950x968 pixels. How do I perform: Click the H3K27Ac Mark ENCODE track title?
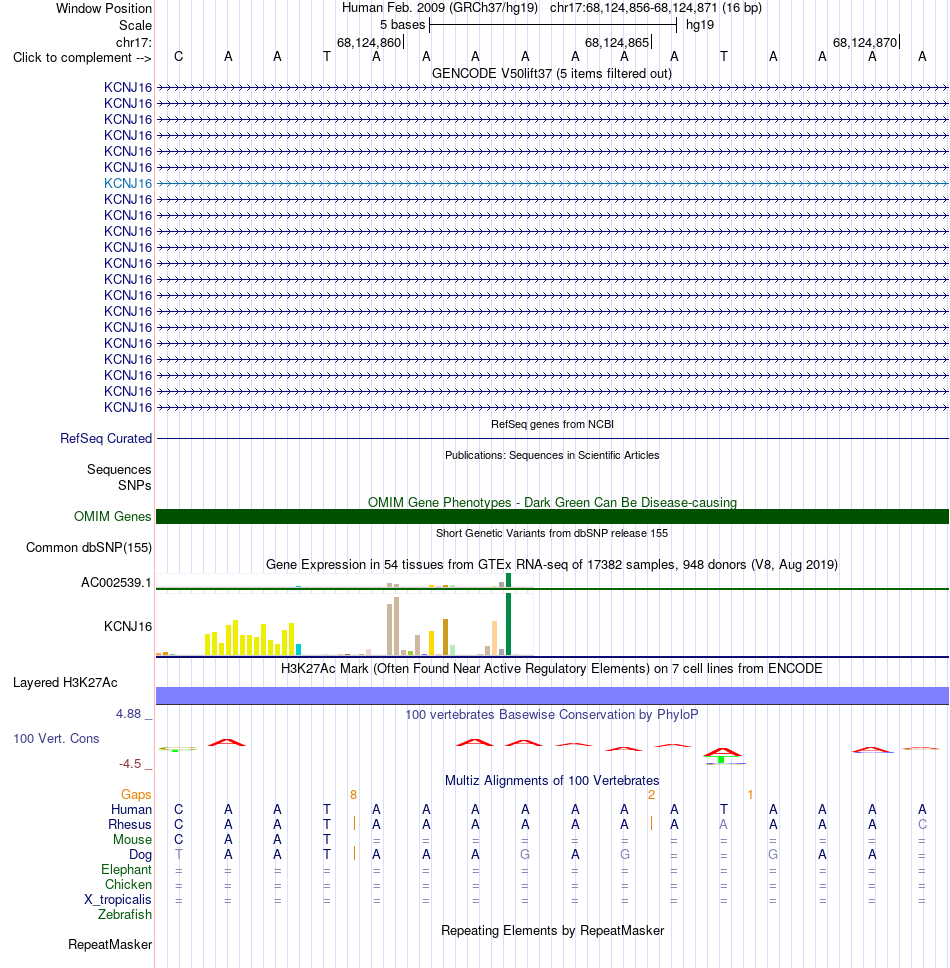[552, 669]
